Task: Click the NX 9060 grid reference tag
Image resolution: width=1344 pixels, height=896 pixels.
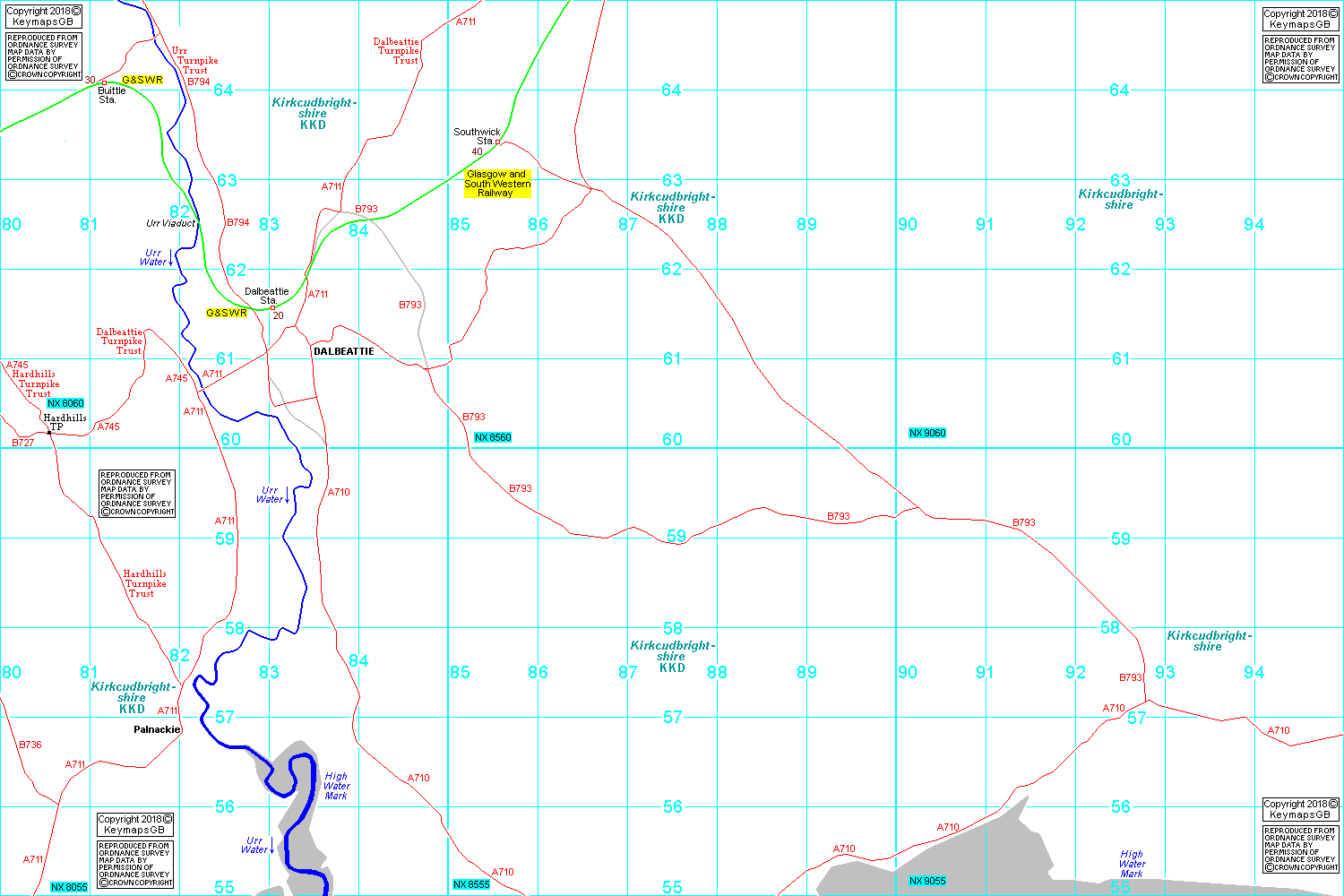Action: (927, 433)
